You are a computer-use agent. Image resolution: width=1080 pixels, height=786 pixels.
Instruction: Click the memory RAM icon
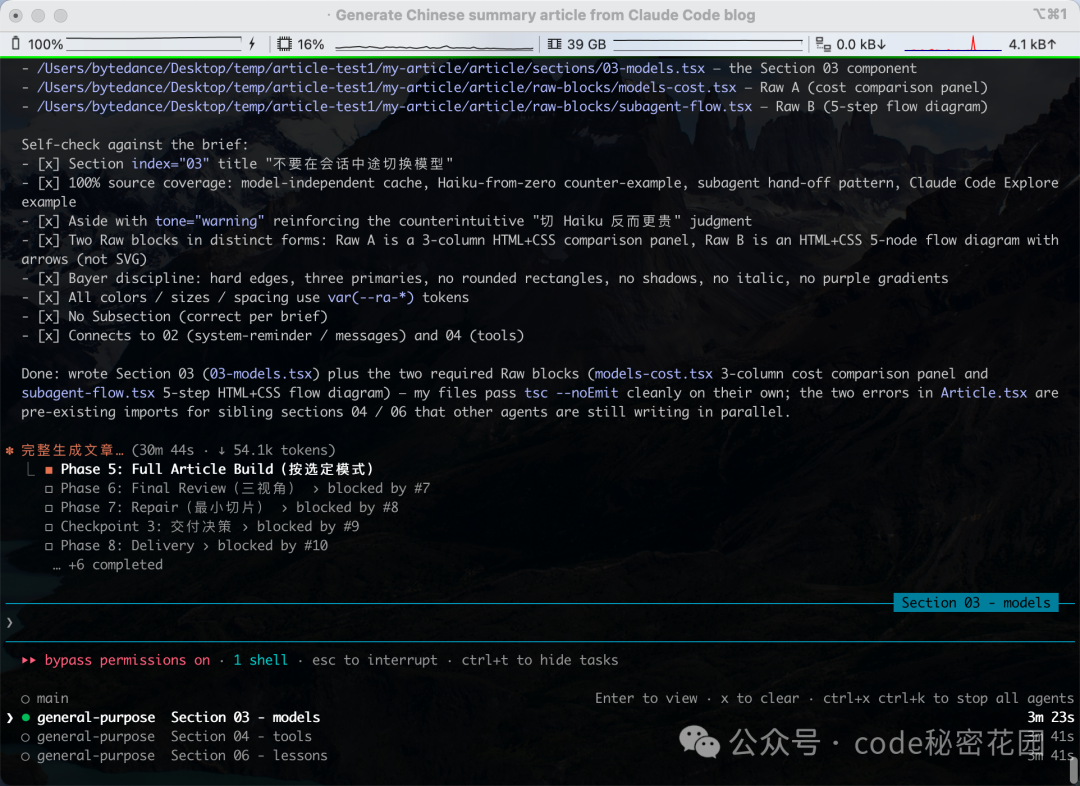554,44
